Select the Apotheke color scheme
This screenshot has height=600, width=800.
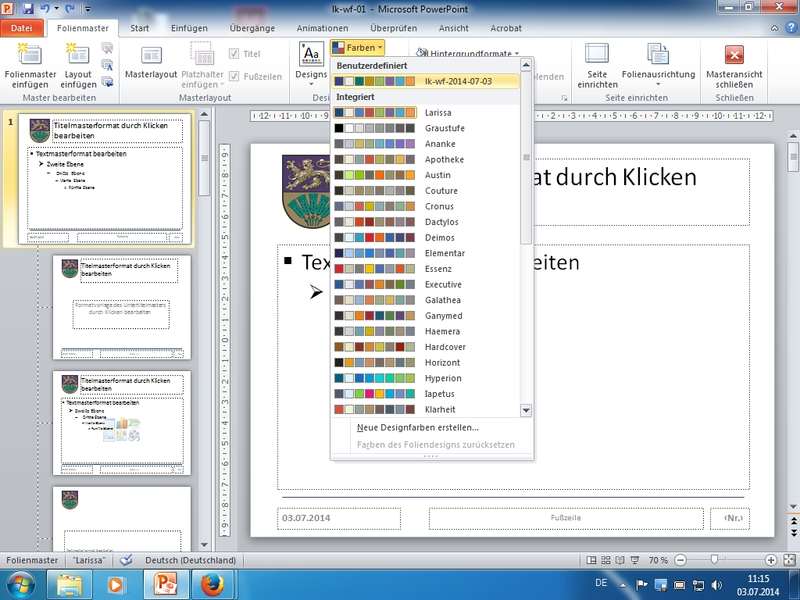tap(444, 159)
